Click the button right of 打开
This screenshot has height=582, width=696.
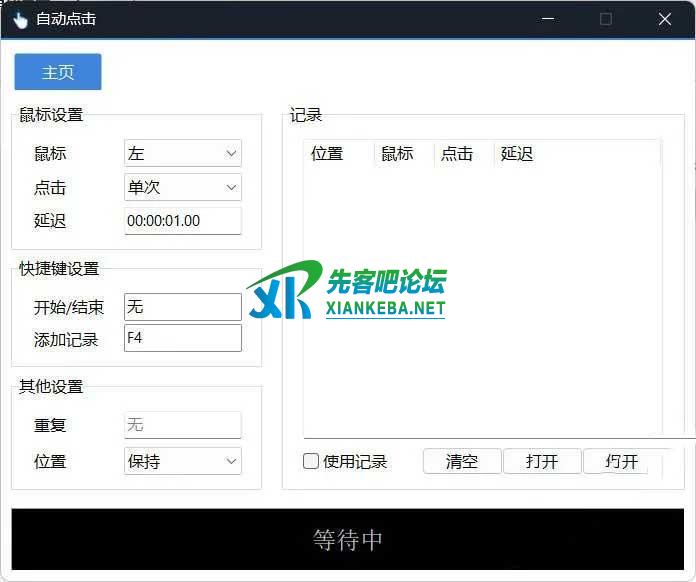pos(621,461)
